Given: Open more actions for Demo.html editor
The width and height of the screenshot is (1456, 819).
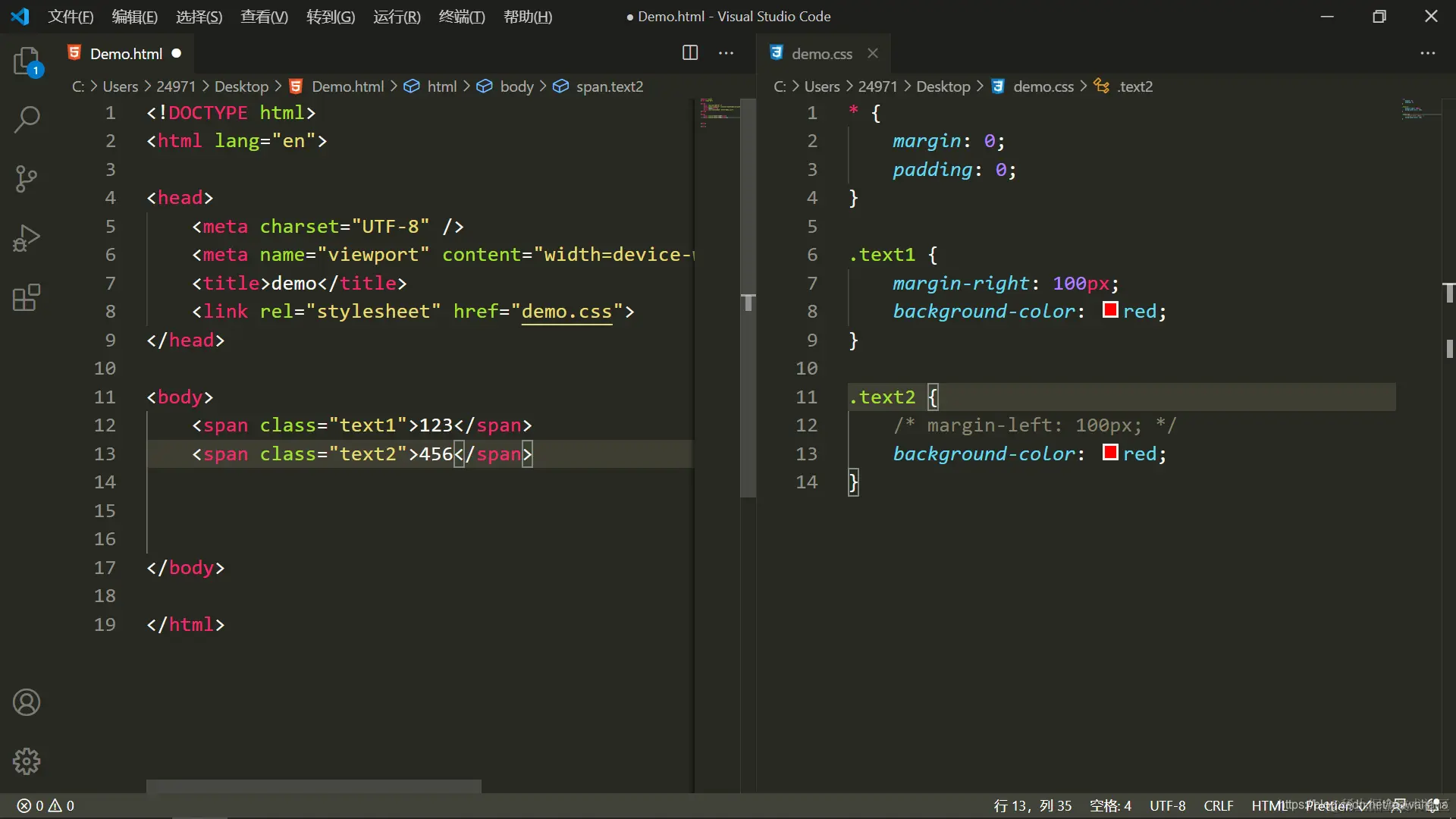Looking at the screenshot, I should coord(726,53).
